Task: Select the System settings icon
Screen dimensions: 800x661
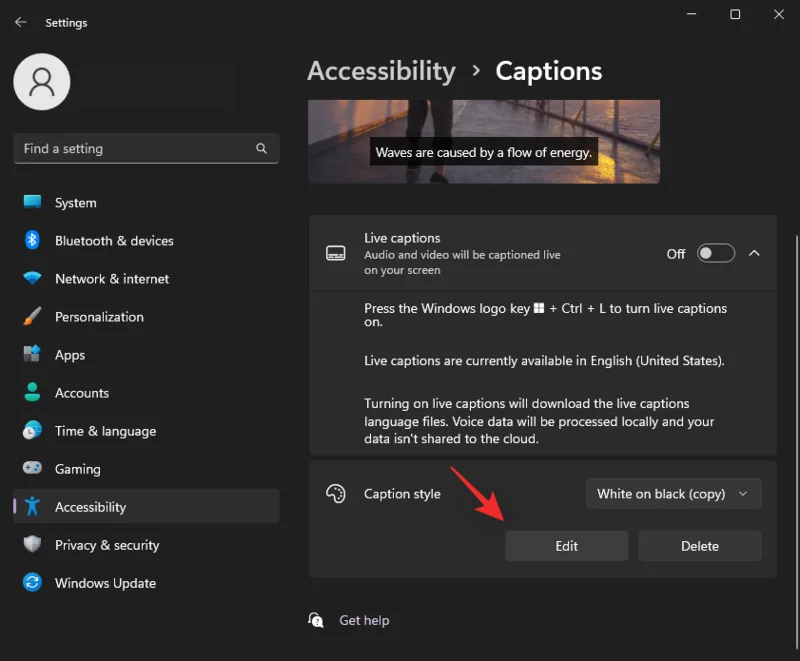Action: tap(31, 202)
